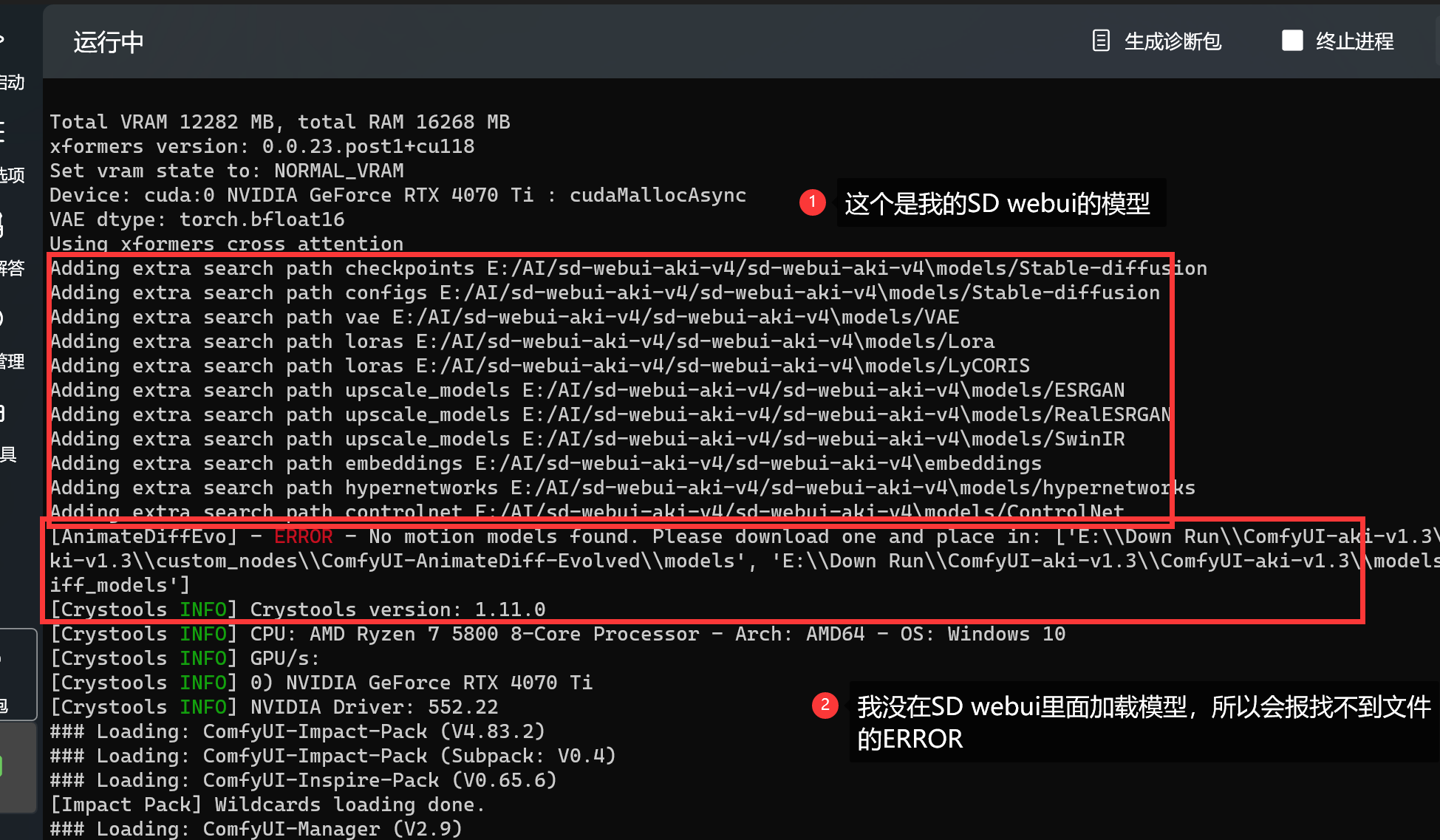Click the 'ComfyUI-Impact-Pack (V4.83.2)' loading line
The height and width of the screenshot is (840, 1440).
298,731
